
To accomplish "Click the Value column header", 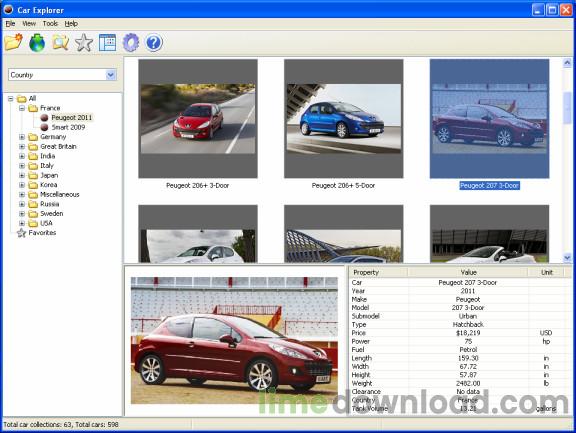I will click(468, 272).
